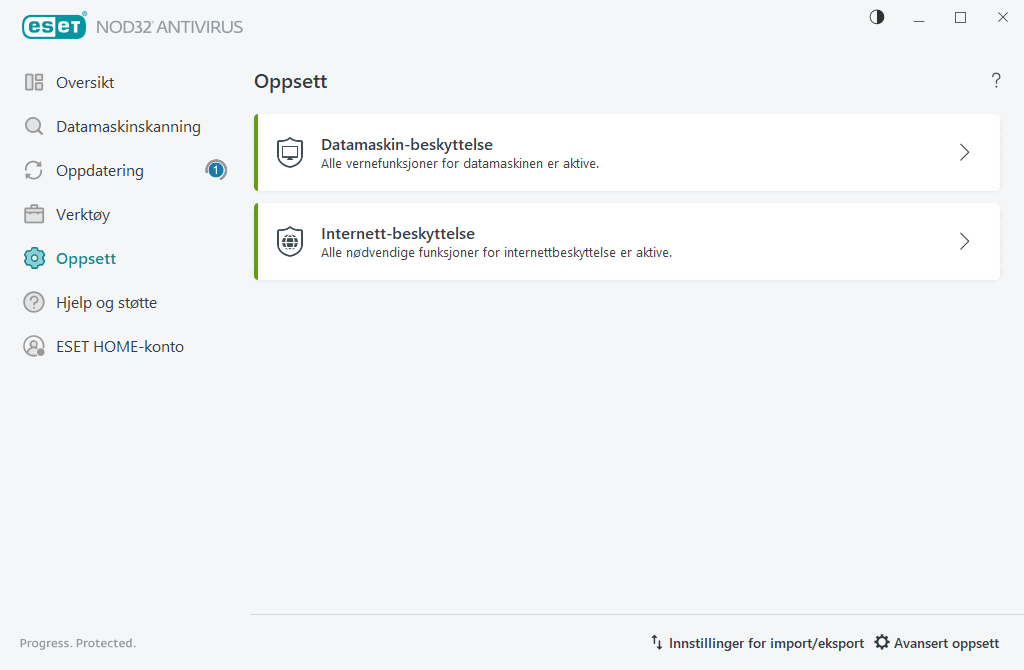The width and height of the screenshot is (1024, 670).
Task: Click the globe shield icon for Internett-beskyttelse
Action: (290, 242)
